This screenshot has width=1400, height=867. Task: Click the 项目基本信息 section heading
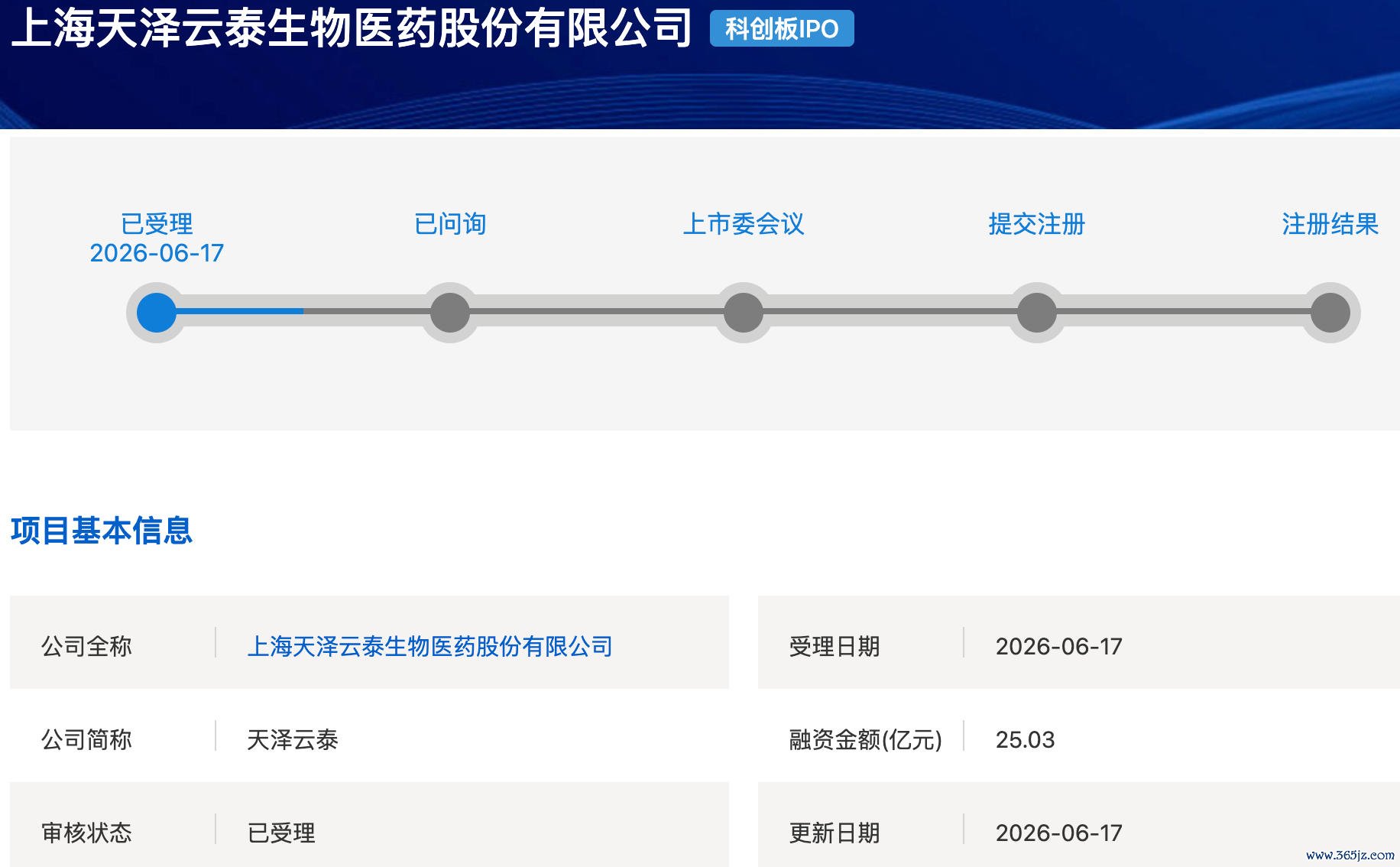click(102, 531)
